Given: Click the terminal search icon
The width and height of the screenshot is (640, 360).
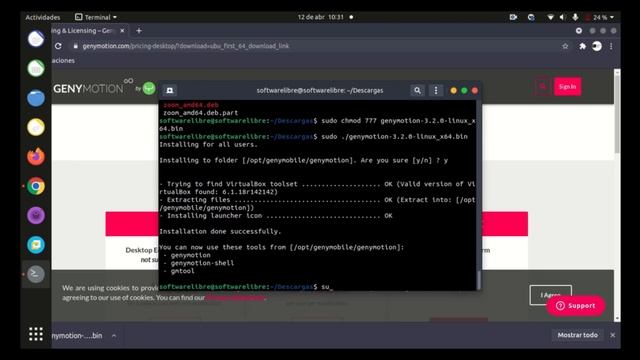Looking at the screenshot, I should [417, 90].
